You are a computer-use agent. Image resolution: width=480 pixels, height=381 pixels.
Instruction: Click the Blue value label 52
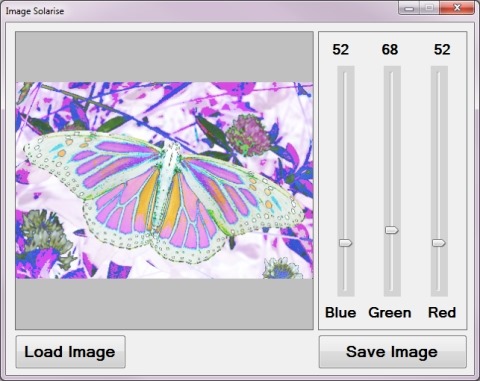click(x=340, y=50)
